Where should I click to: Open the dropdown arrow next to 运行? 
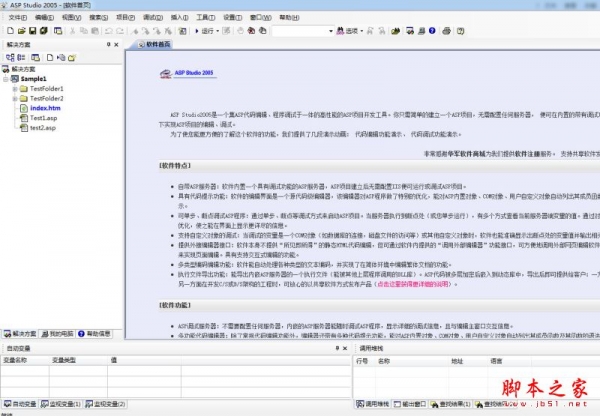click(218, 31)
